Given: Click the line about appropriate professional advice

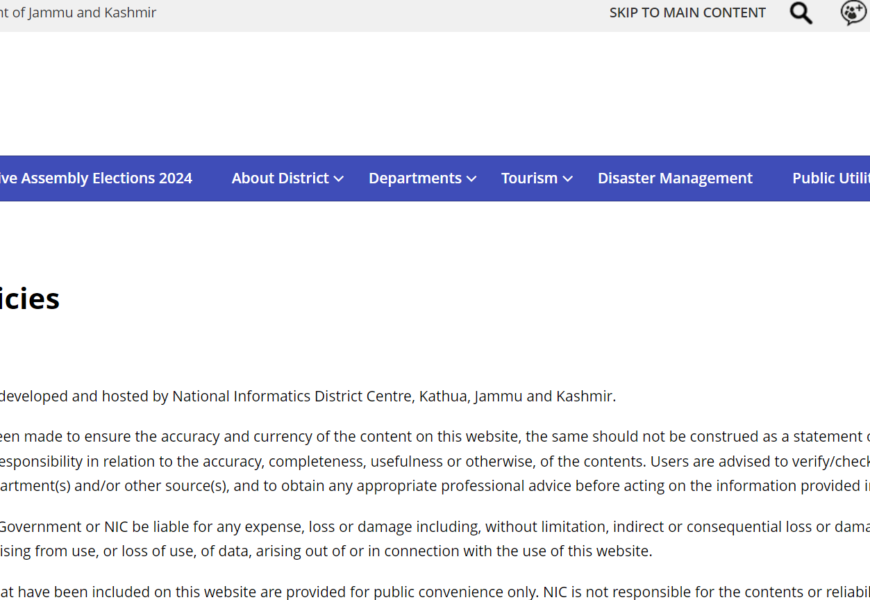Looking at the screenshot, I should pos(430,486).
